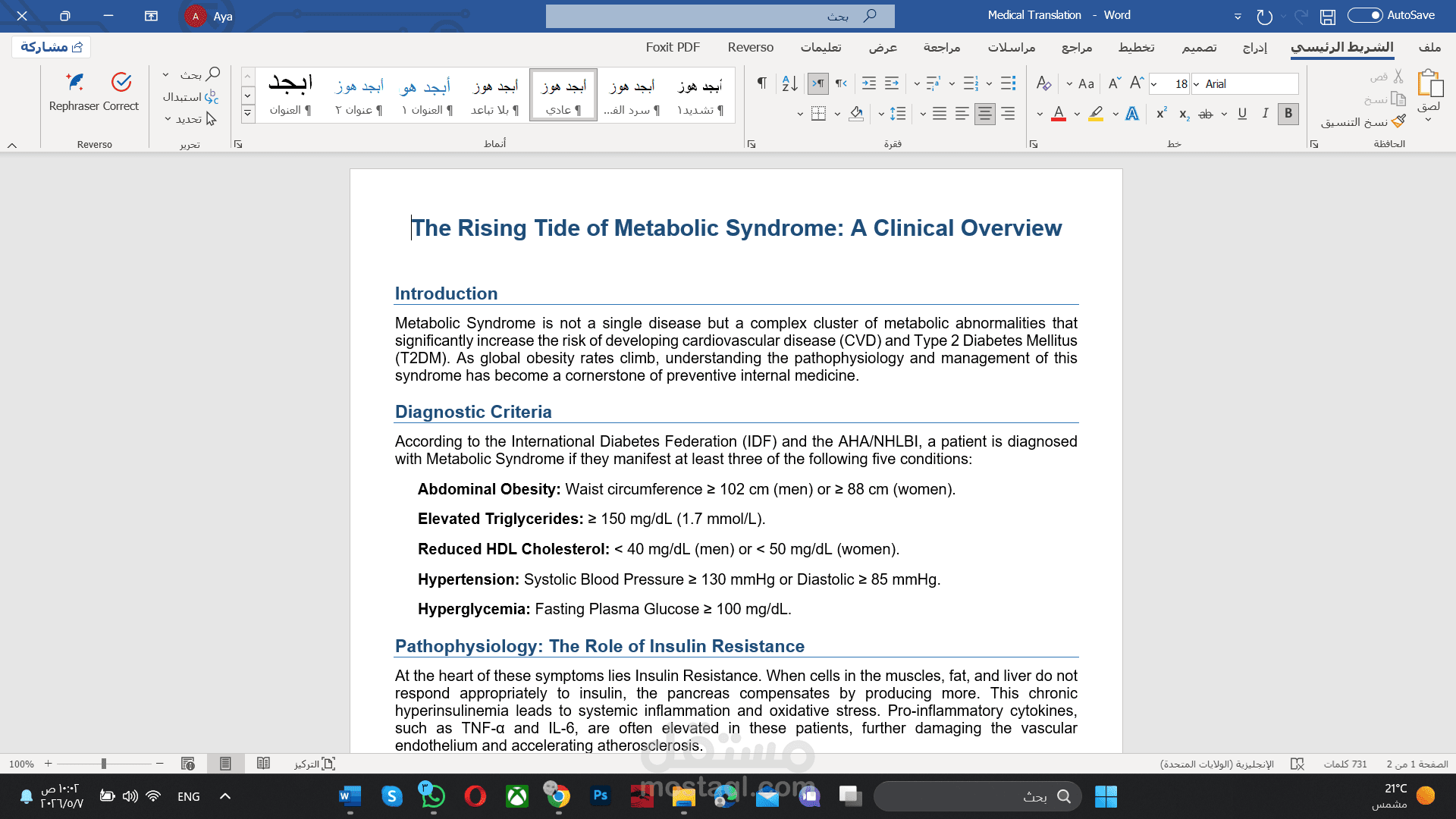Switch to Read Mode view icon
The height and width of the screenshot is (819, 1456).
click(x=263, y=764)
